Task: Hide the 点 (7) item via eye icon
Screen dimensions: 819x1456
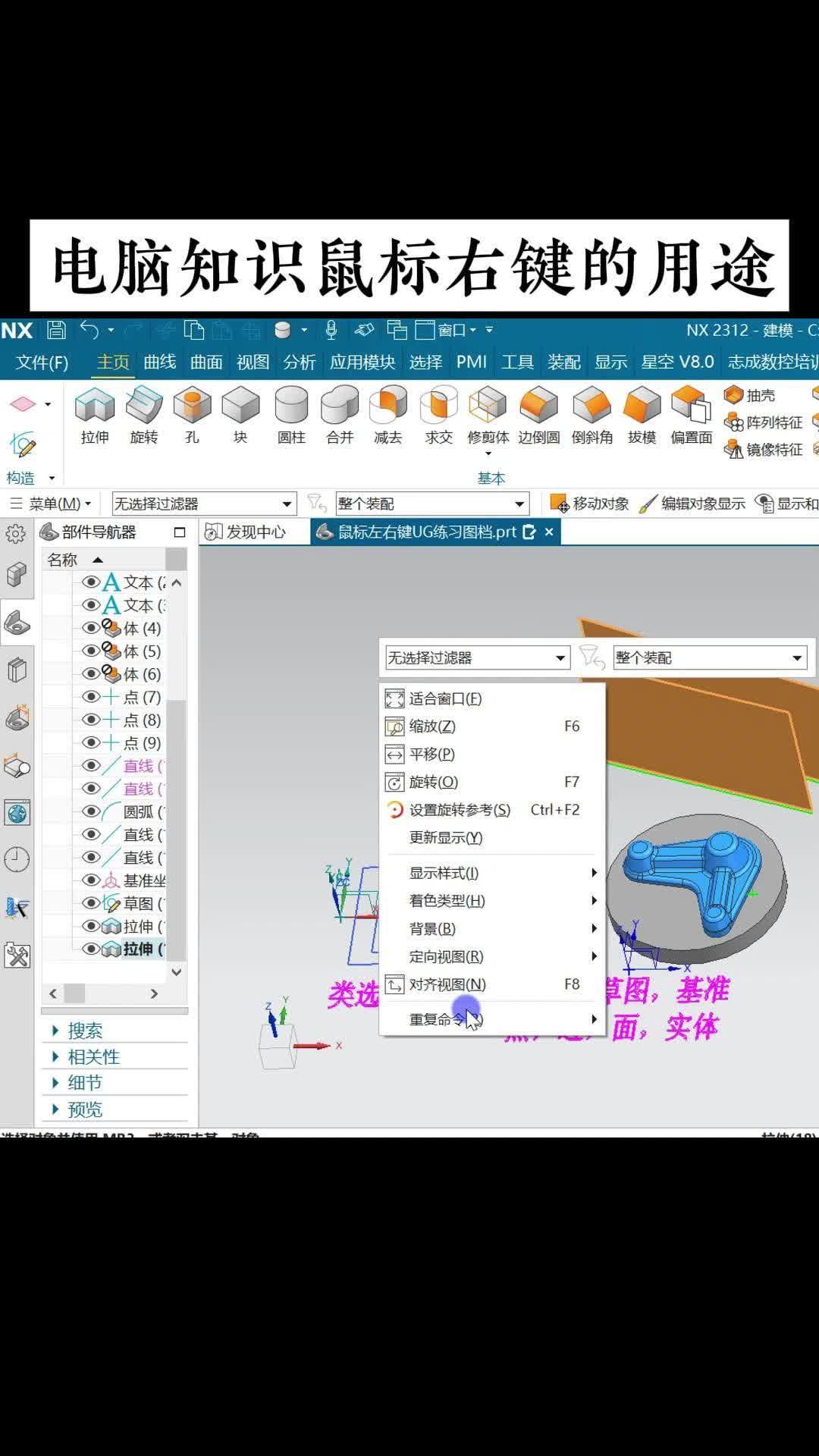Action: click(91, 697)
